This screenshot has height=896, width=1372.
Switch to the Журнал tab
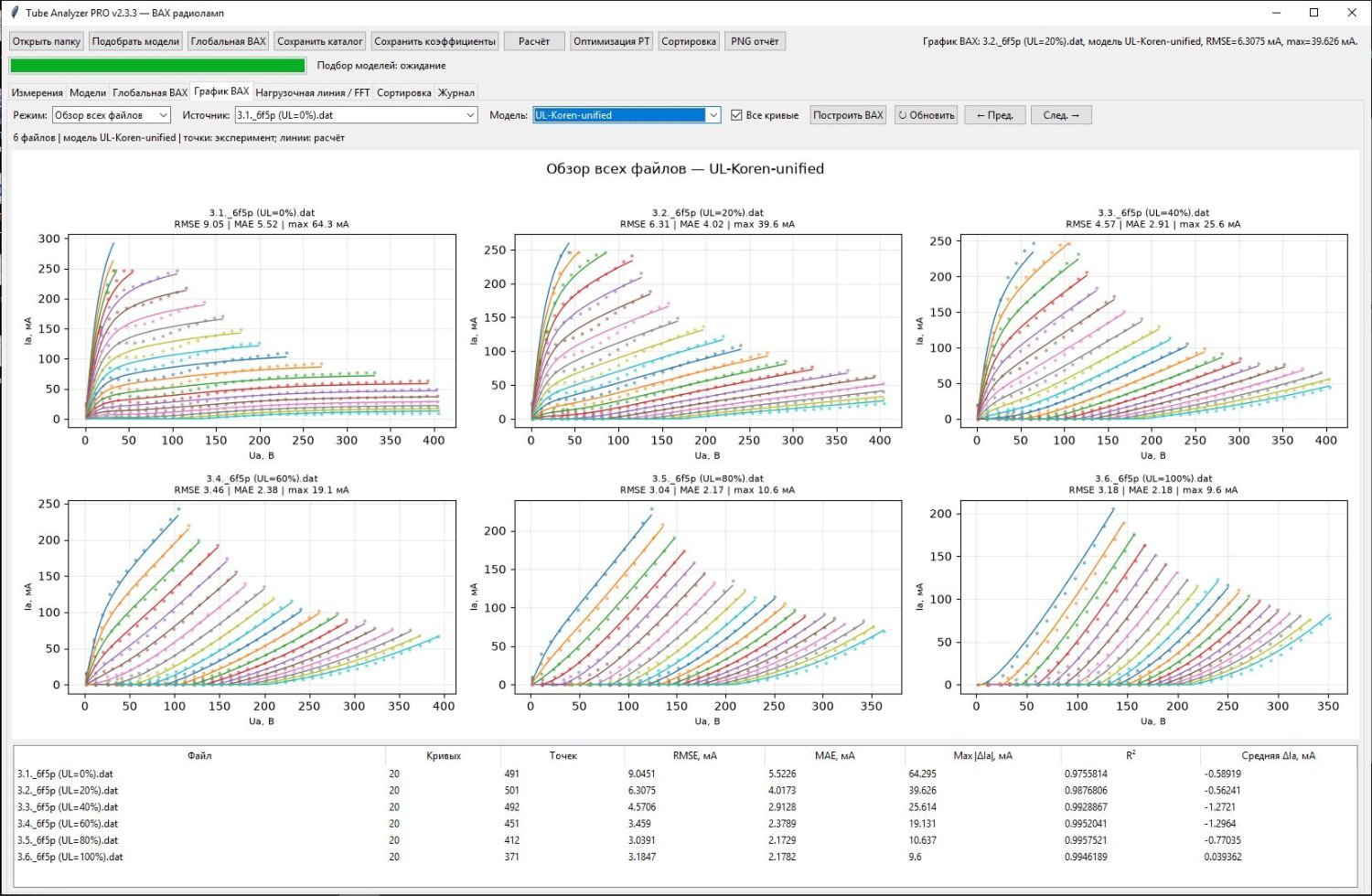(456, 92)
